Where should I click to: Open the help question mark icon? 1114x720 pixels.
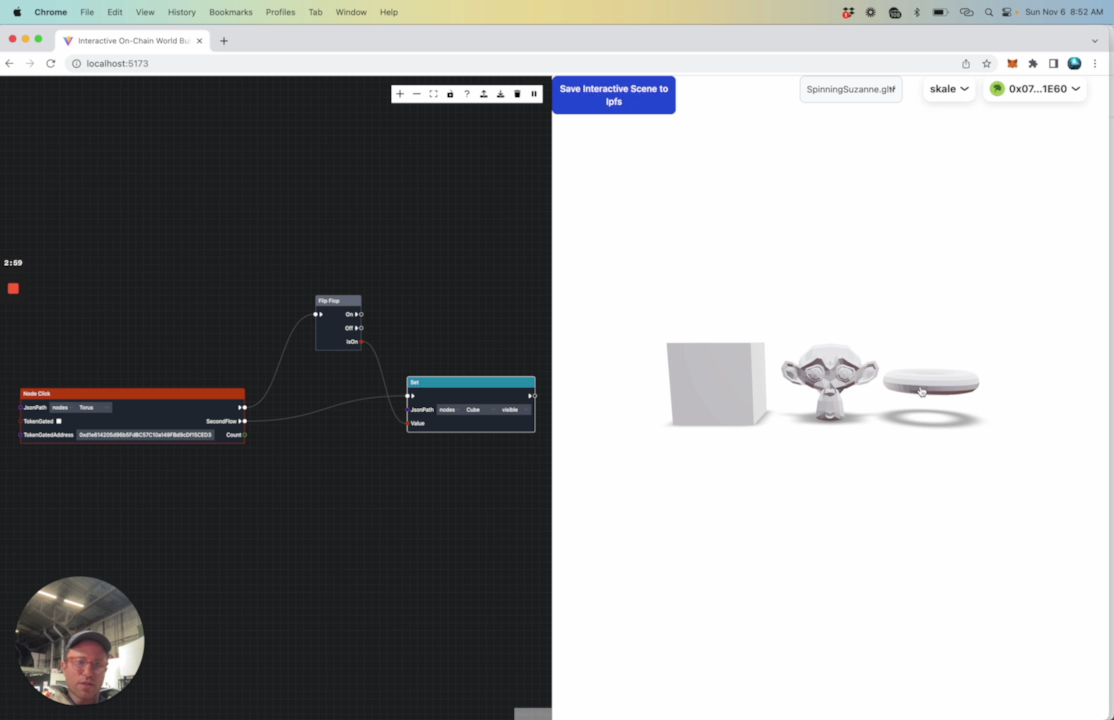pos(467,94)
